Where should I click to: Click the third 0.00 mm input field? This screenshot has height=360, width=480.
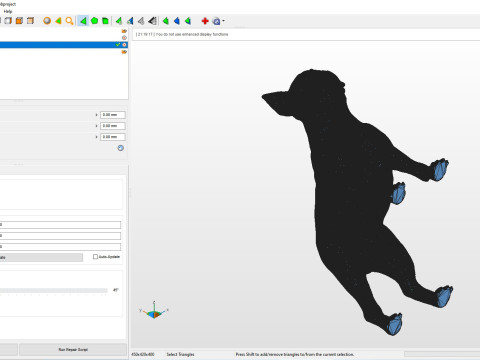[x=113, y=137]
